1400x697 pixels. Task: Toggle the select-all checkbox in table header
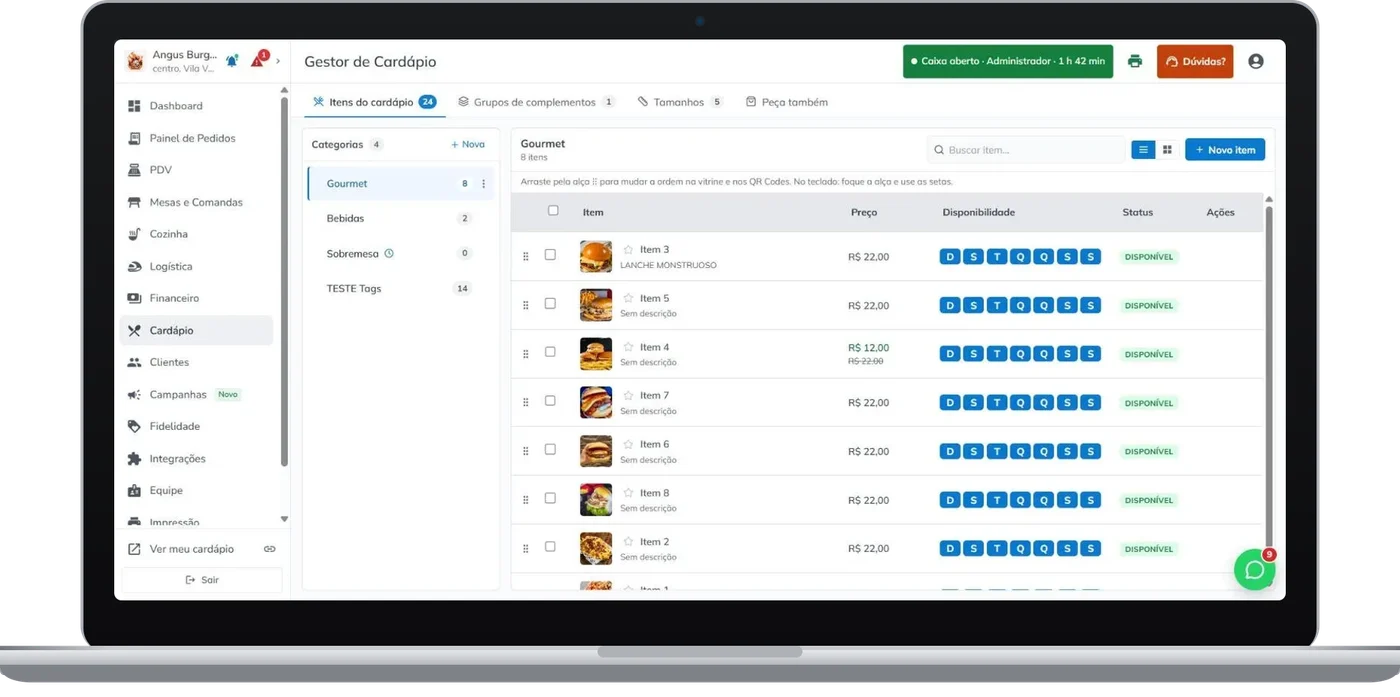[x=553, y=211]
